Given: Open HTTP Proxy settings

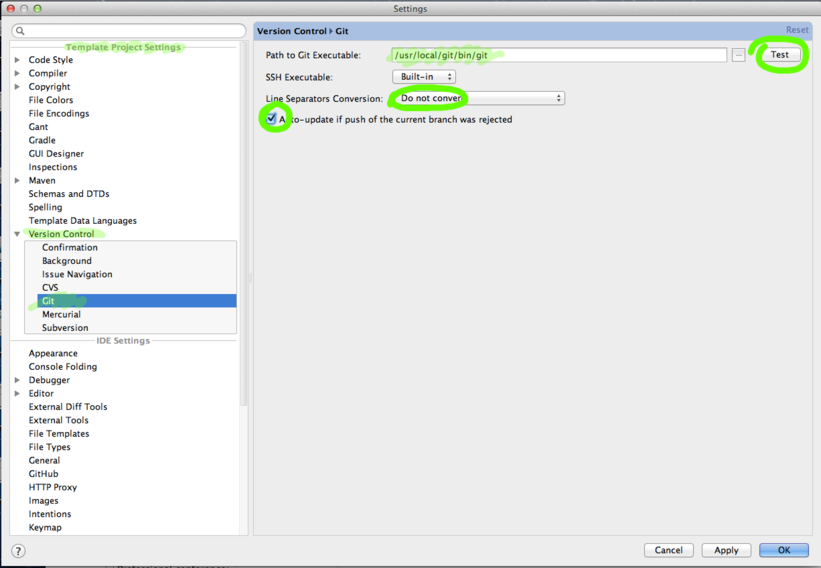Looking at the screenshot, I should (x=53, y=487).
